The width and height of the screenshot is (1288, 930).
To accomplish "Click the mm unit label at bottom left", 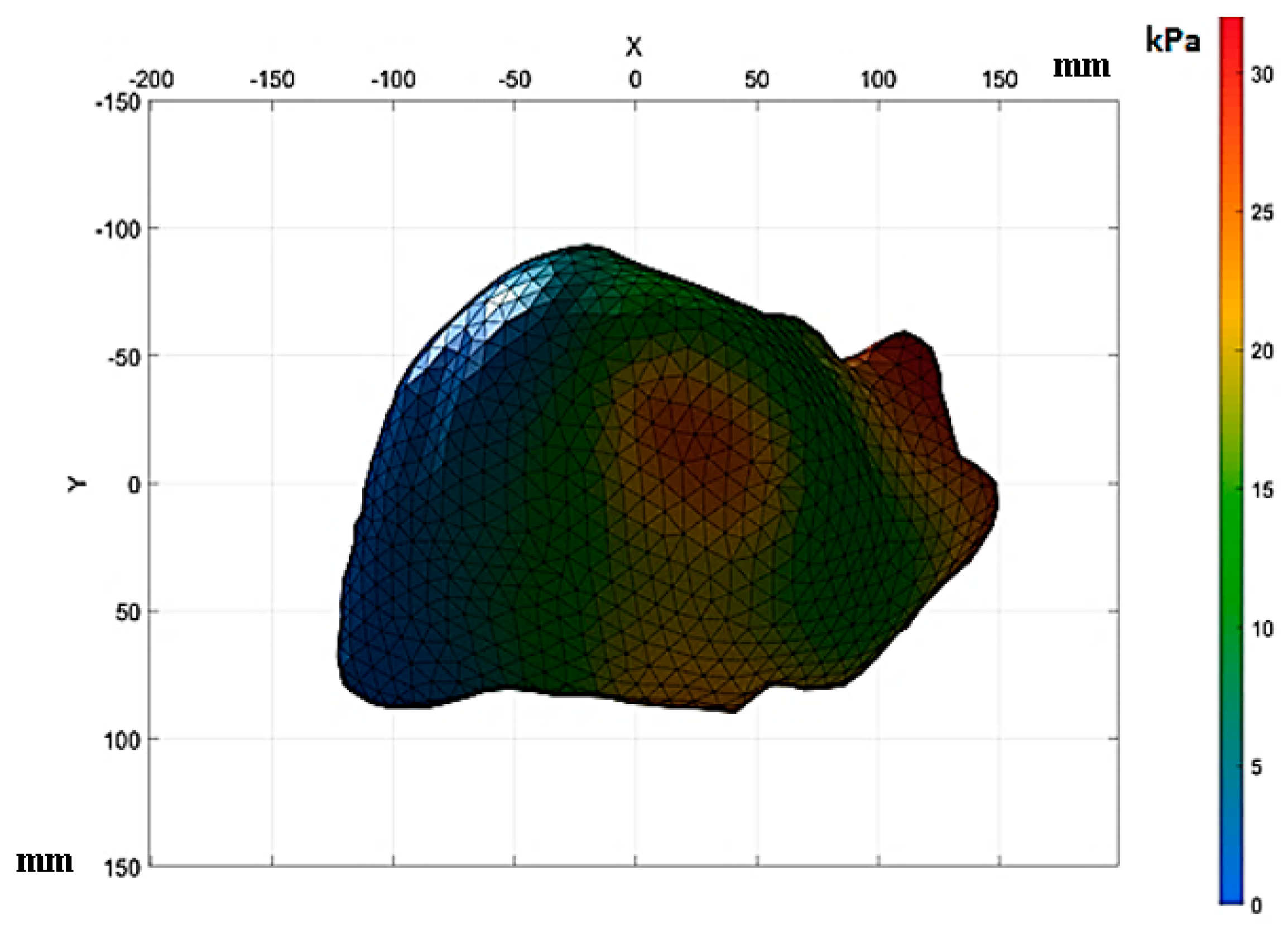I will [x=44, y=862].
